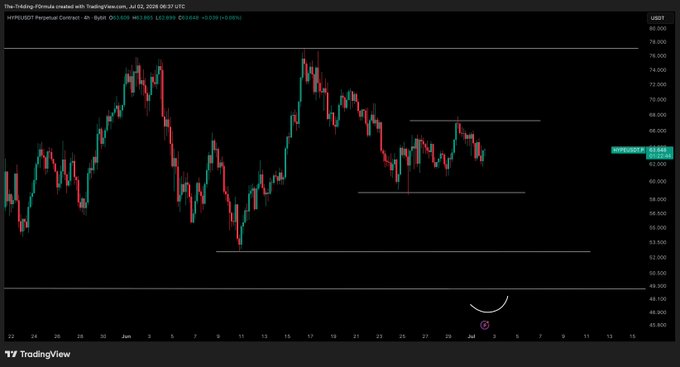Click the TradingView logo at the bottom left
This screenshot has width=680, height=367.
[x=38, y=354]
